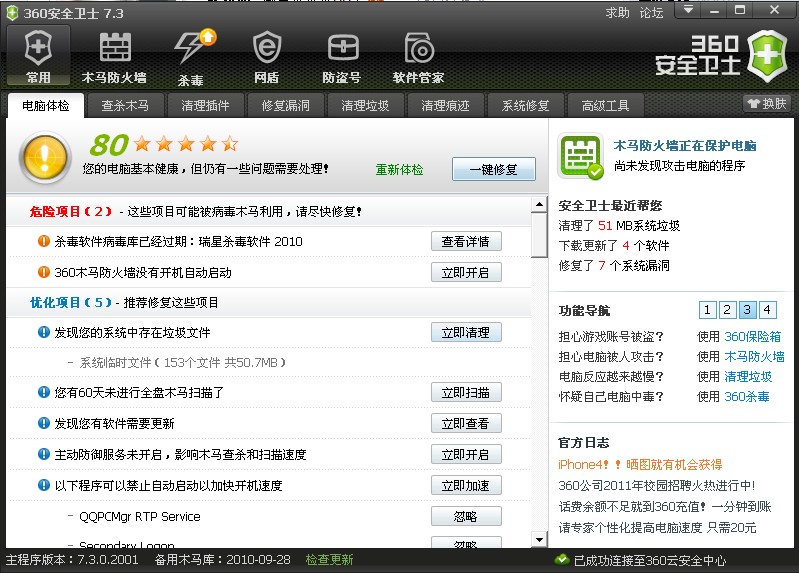799x573 pixels.
Task: Open 木马防火墙 from the toolbar
Action: point(114,57)
